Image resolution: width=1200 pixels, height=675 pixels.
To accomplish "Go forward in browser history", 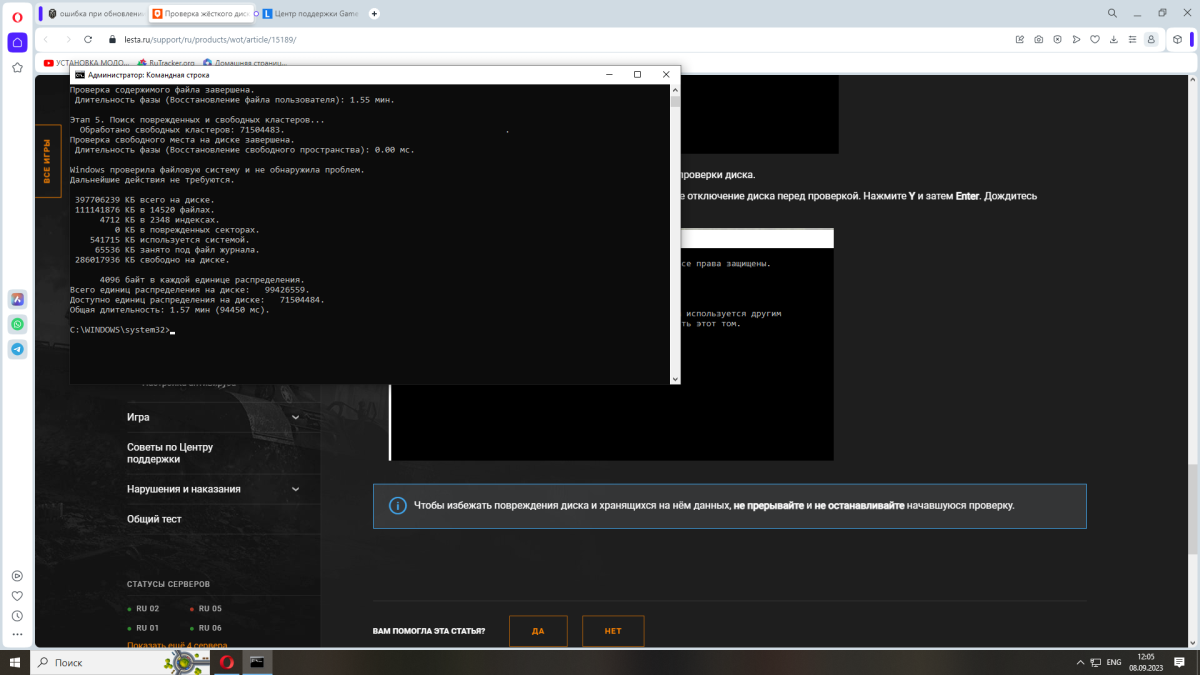I will tap(68, 39).
